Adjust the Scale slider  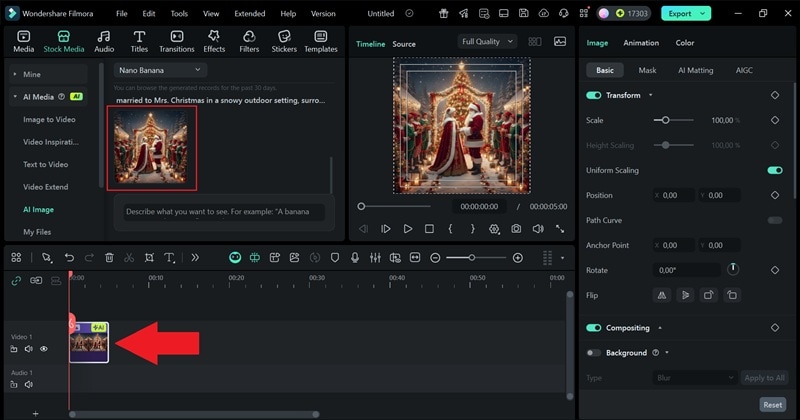673,120
